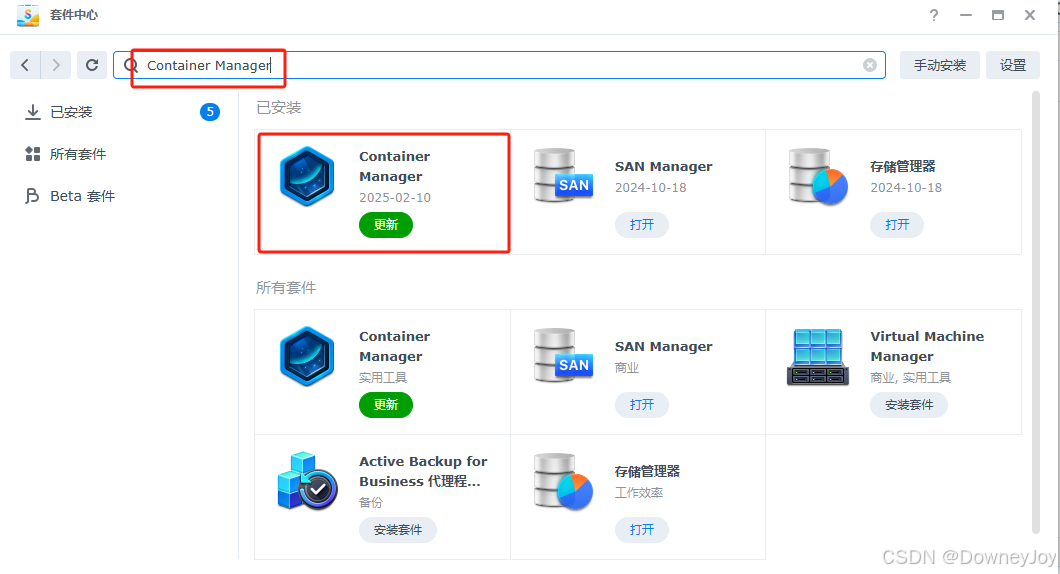Image resolution: width=1060 pixels, height=574 pixels.
Task: Click the 商业, 实用工具 category text
Action: (910, 377)
